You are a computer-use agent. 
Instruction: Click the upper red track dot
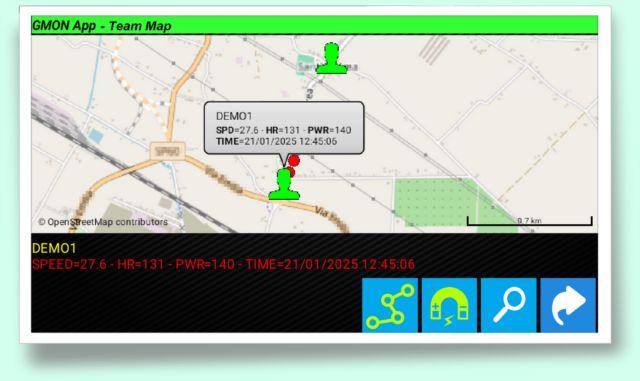(x=293, y=160)
